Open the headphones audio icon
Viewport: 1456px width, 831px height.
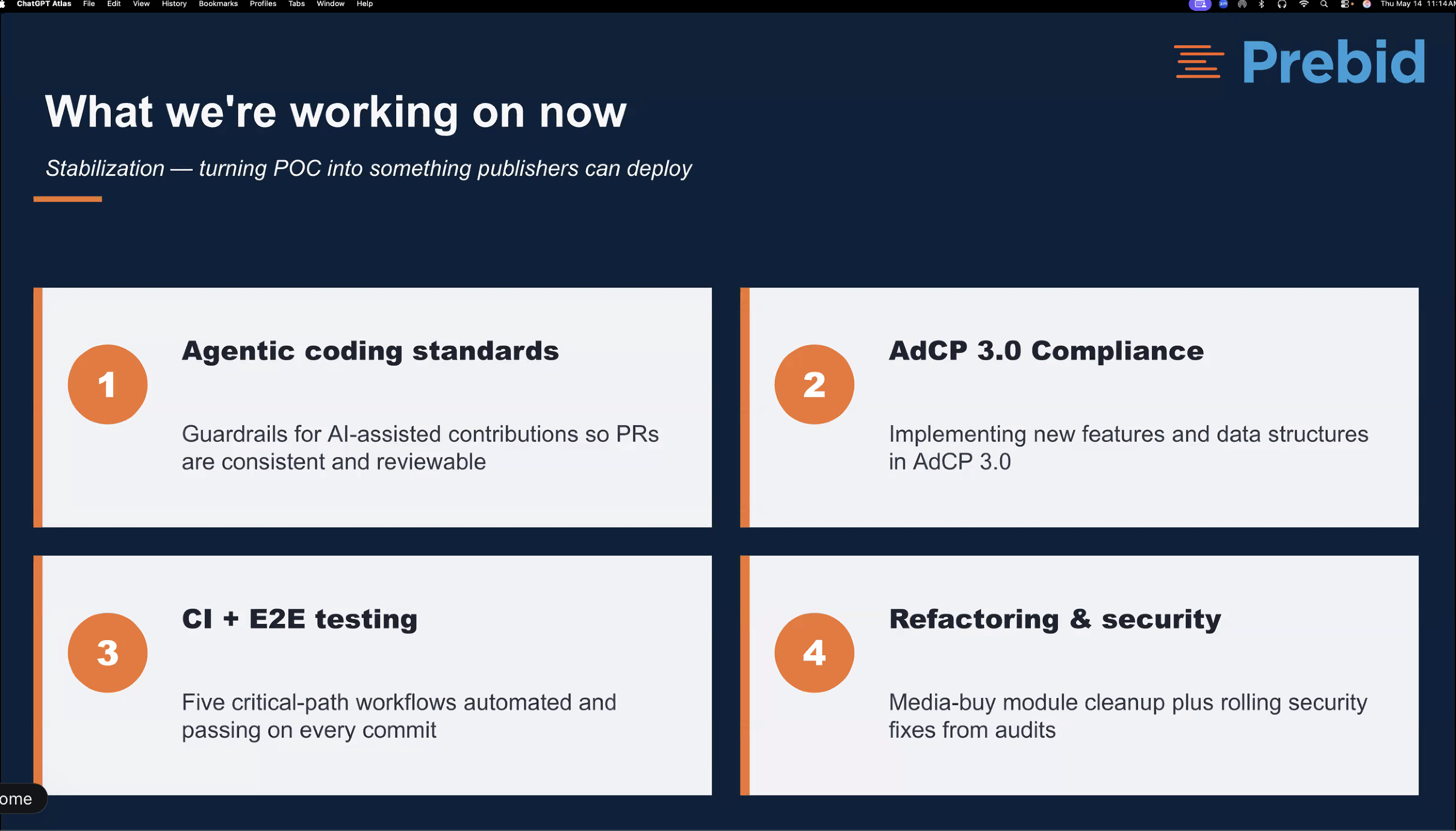(x=1282, y=4)
